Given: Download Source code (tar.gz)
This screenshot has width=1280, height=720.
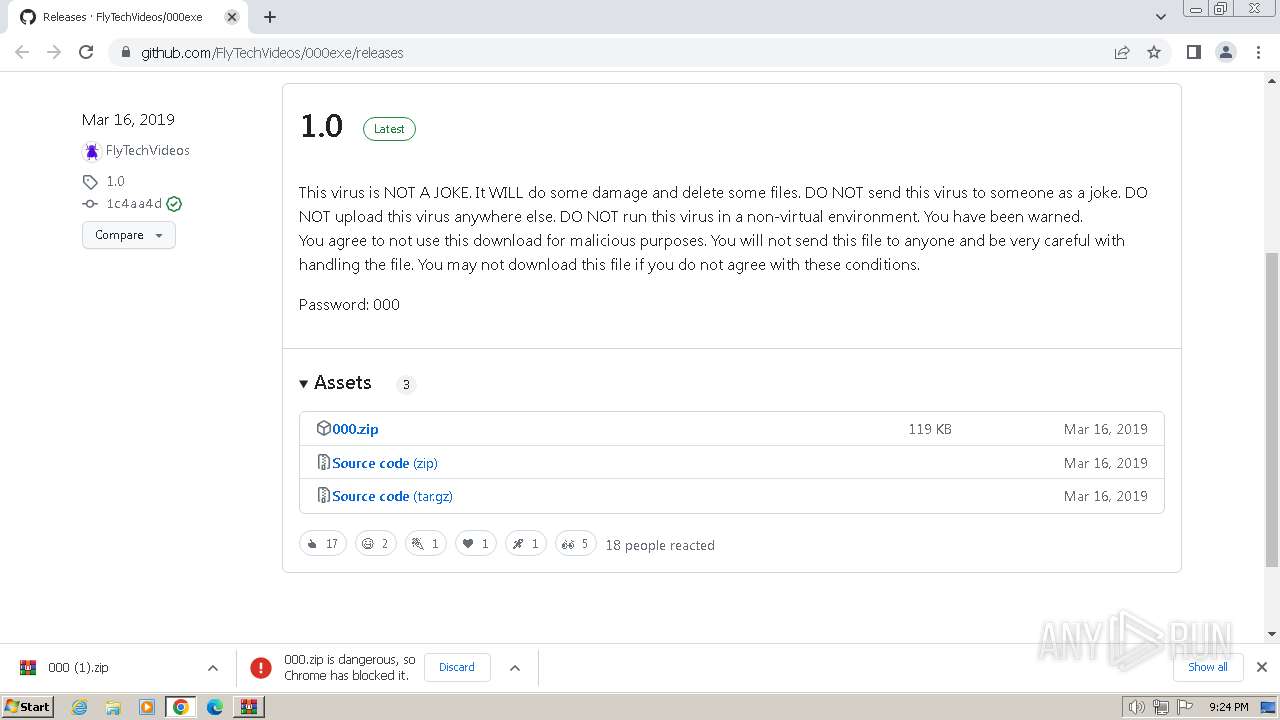Looking at the screenshot, I should pos(393,496).
